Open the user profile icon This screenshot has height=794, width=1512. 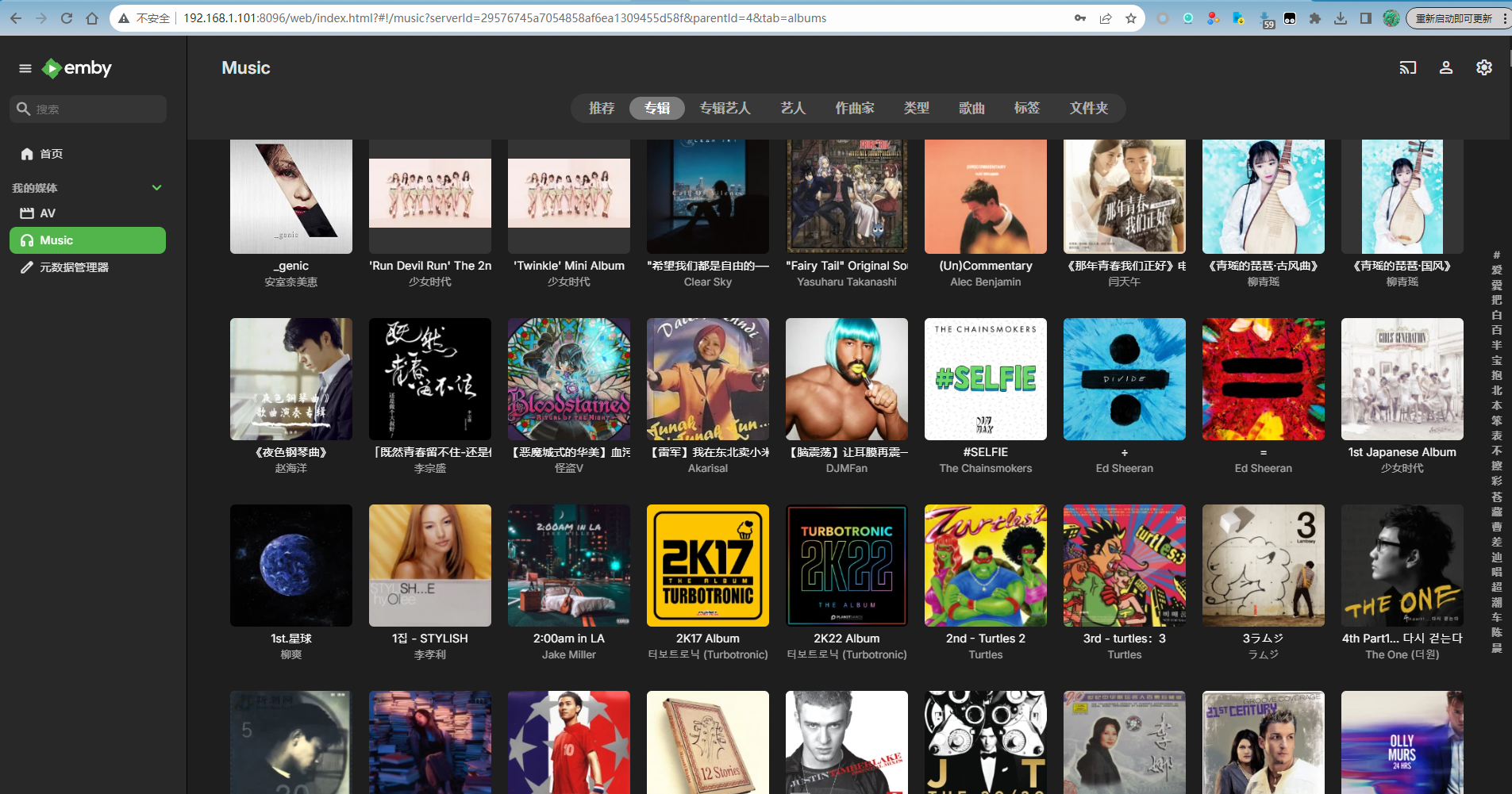(x=1446, y=68)
